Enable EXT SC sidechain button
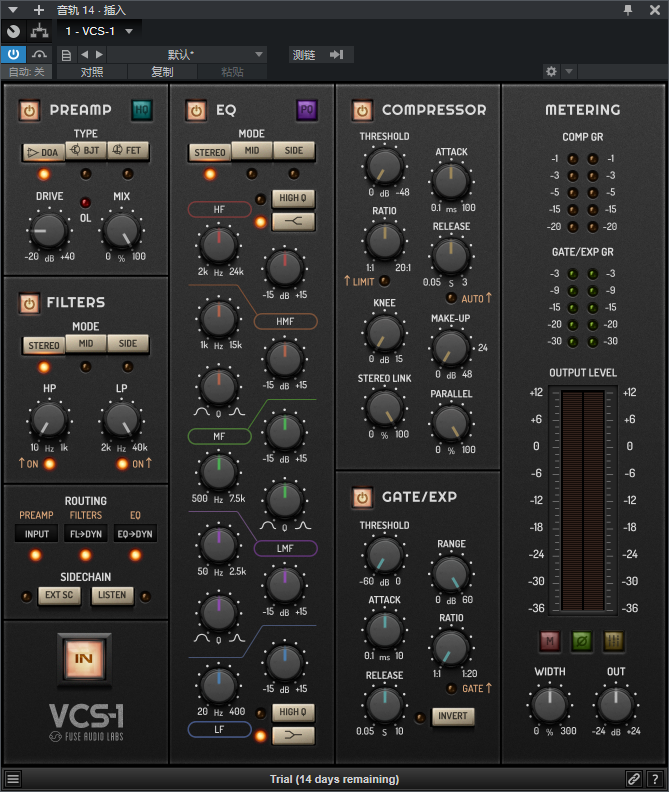This screenshot has width=669, height=792. click(59, 596)
